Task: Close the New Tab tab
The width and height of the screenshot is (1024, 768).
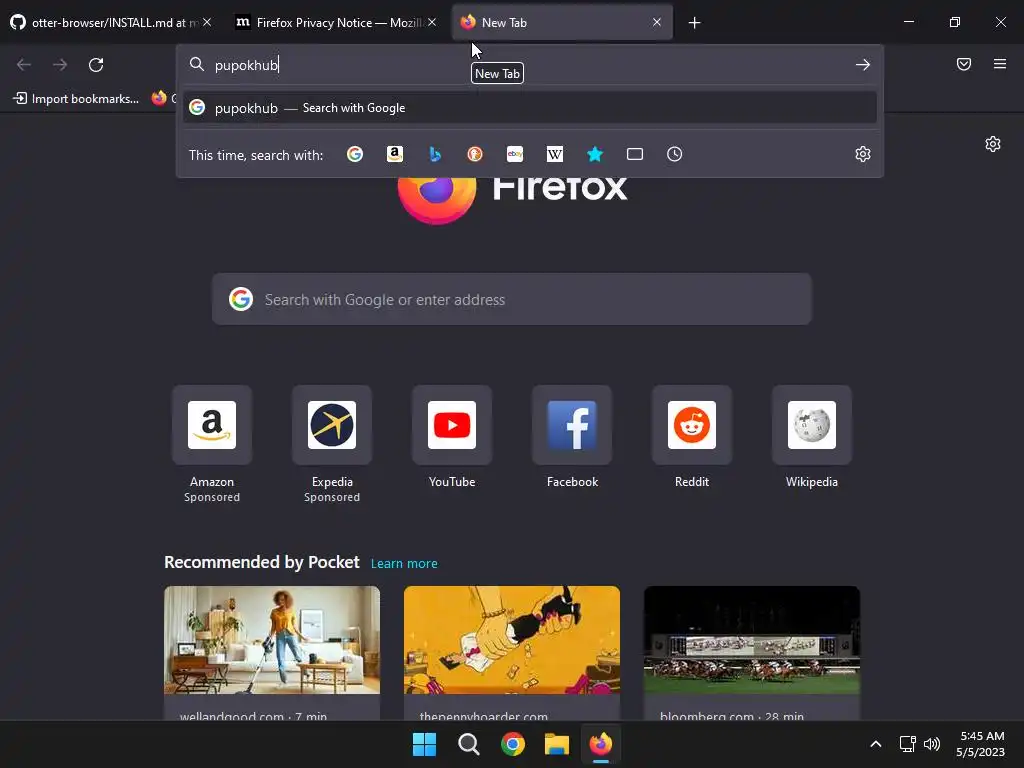Action: pyautogui.click(x=657, y=22)
